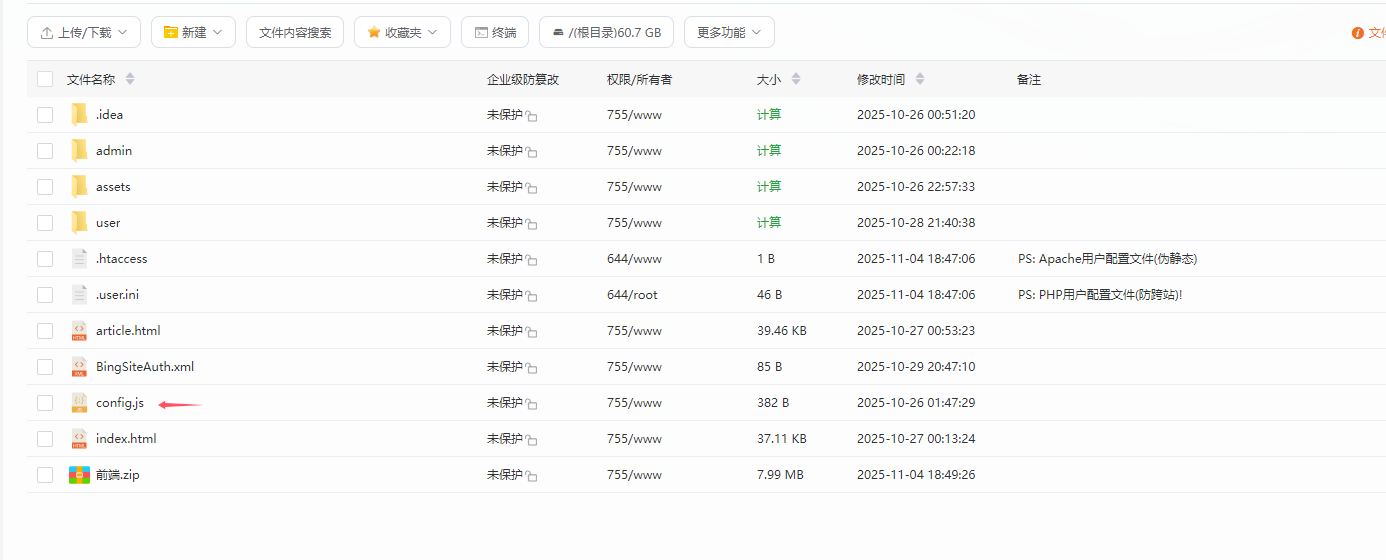Check the index.html file checkbox
The image size is (1386, 560).
point(45,439)
